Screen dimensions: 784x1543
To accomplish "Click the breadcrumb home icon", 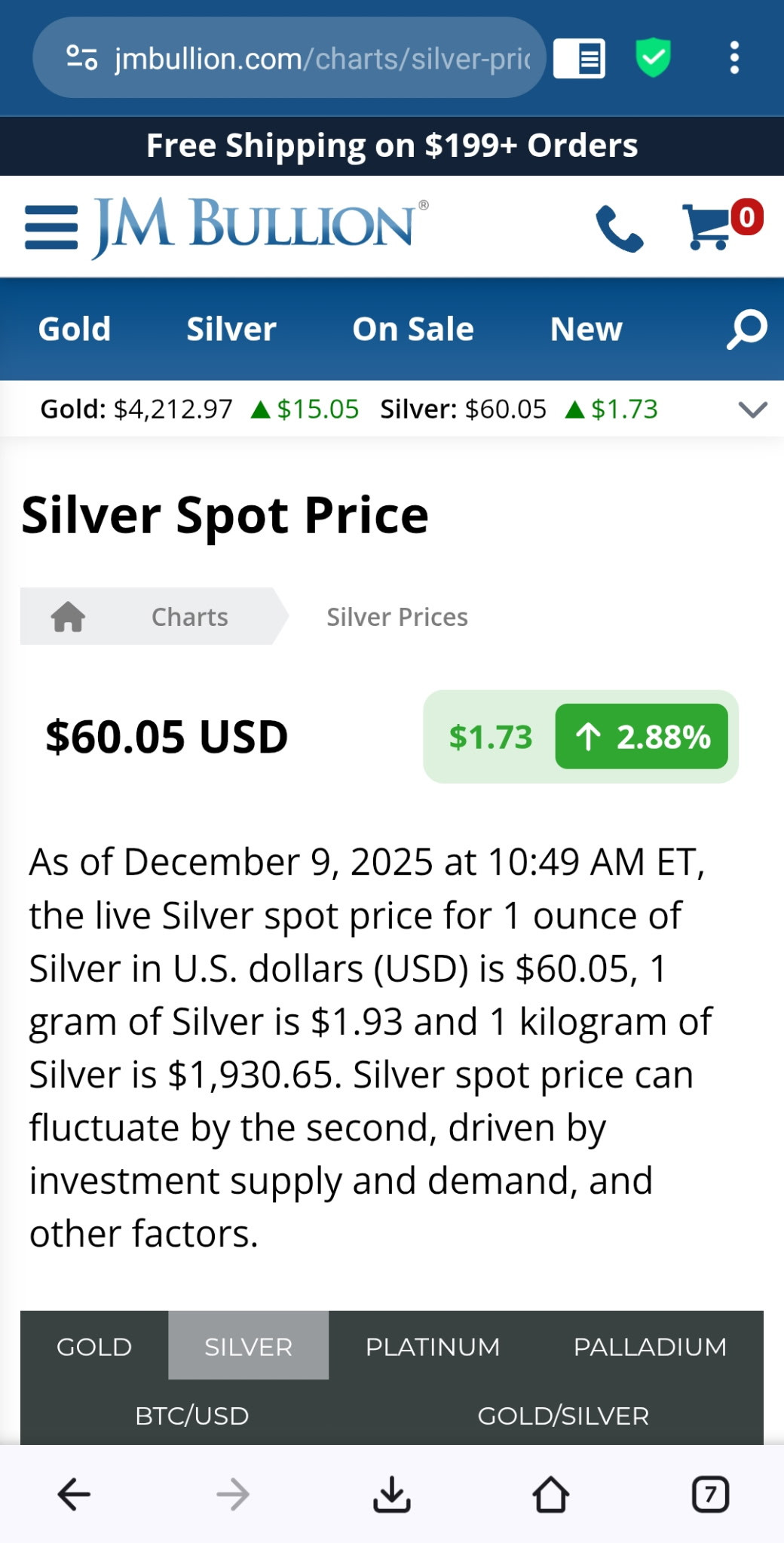I will [x=68, y=617].
